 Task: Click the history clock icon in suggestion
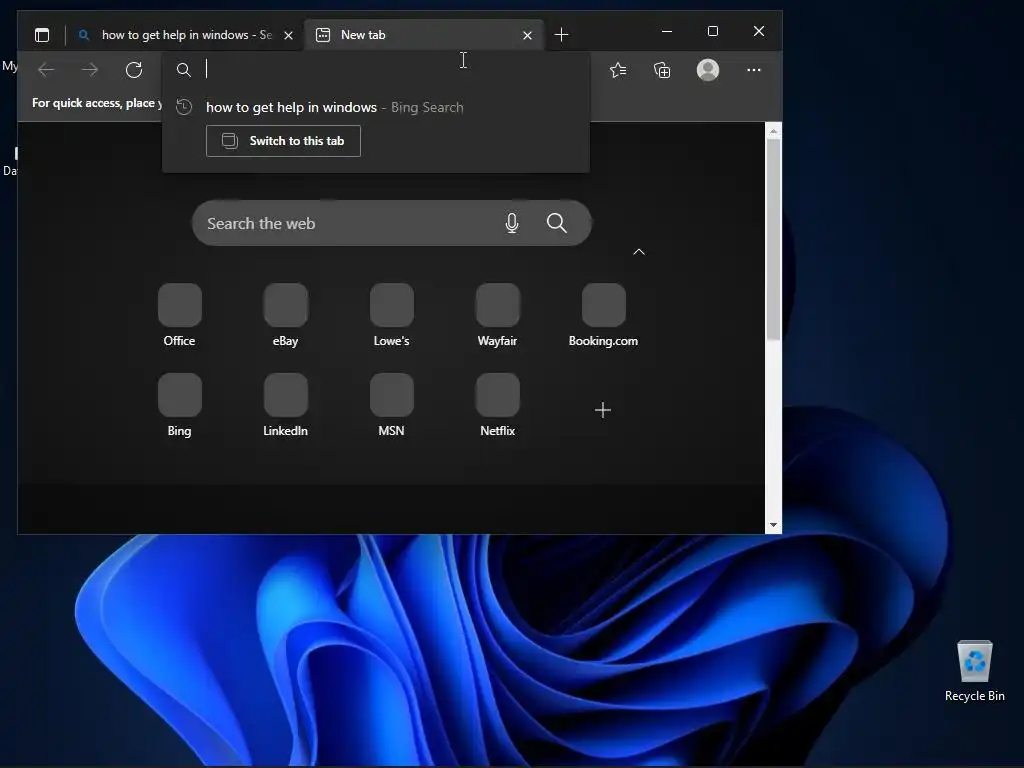click(184, 107)
